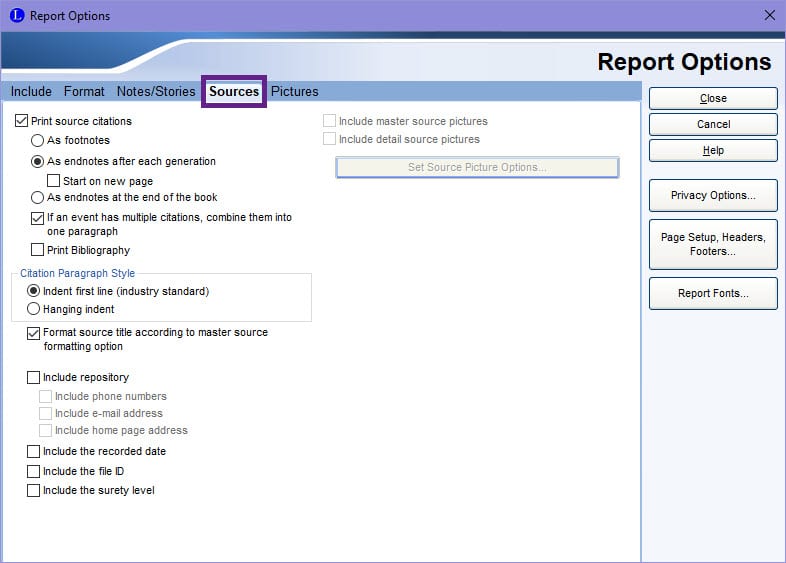Close the Report Options window with X
The image size is (786, 563).
tap(769, 16)
